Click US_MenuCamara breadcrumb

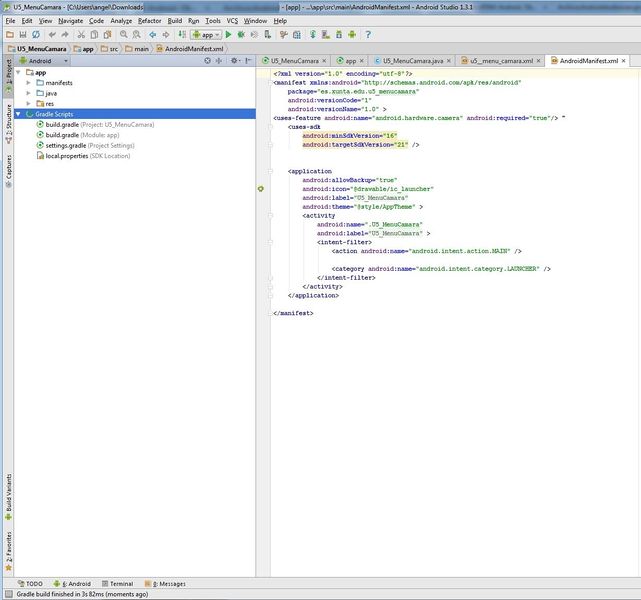click(x=37, y=49)
